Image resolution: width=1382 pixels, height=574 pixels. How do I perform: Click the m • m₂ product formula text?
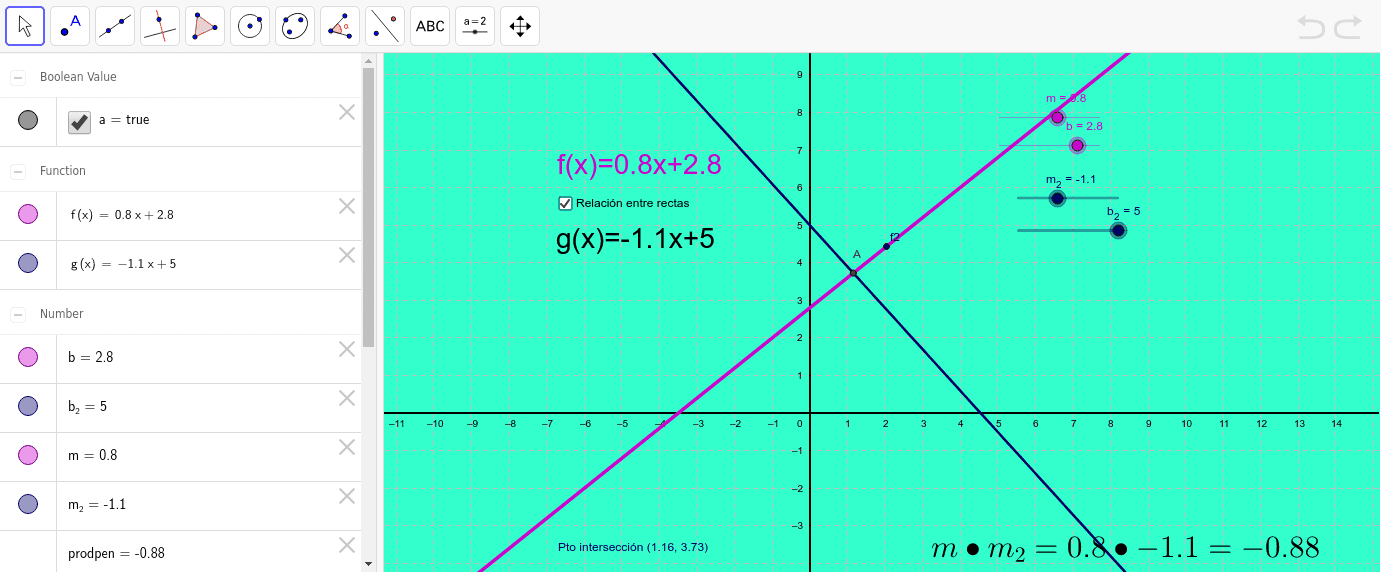pos(1125,548)
